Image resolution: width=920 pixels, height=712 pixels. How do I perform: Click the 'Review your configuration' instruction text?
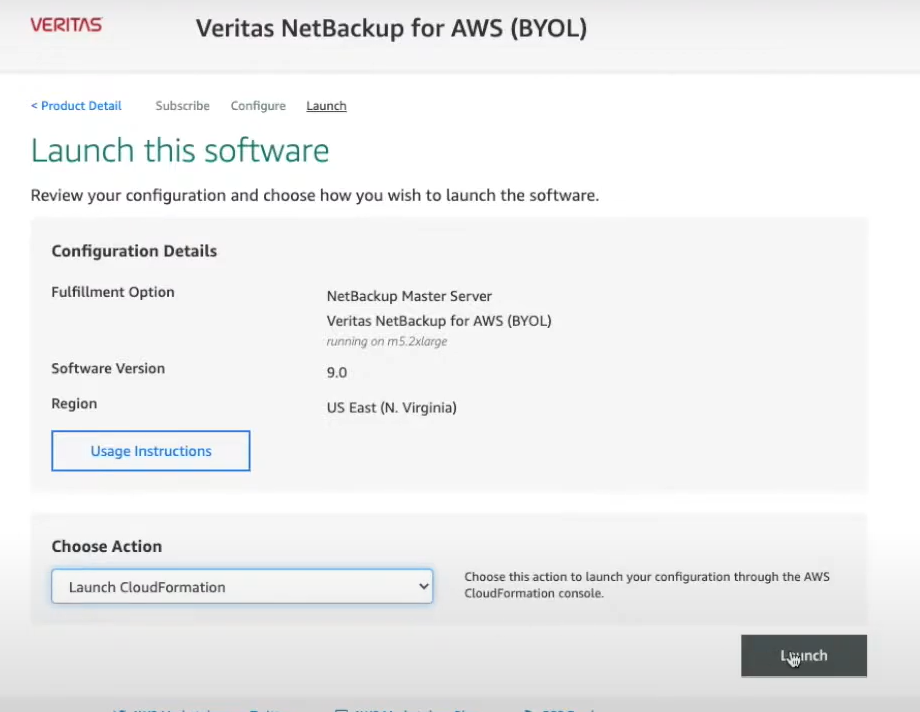coord(314,195)
